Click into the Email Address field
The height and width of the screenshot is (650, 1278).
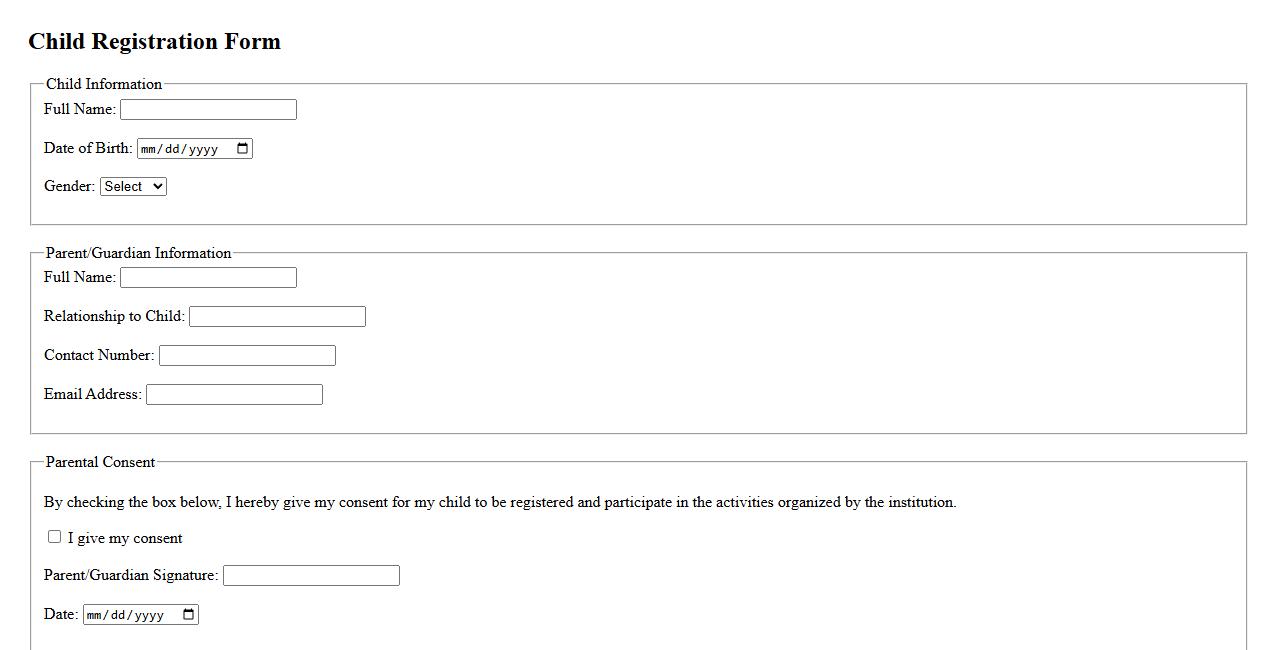(234, 395)
